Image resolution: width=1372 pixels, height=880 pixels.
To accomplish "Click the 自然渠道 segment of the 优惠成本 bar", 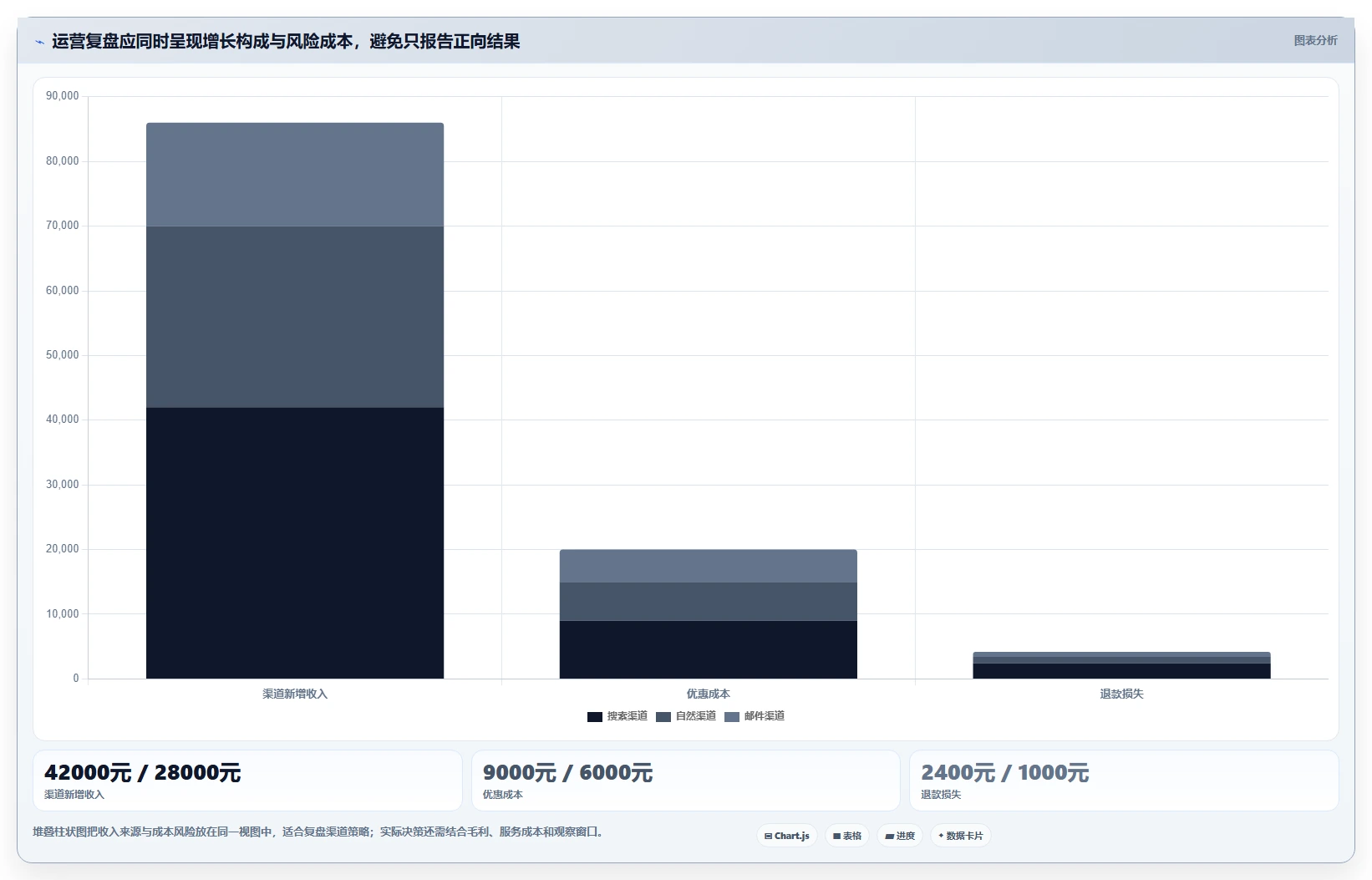I will [x=709, y=602].
